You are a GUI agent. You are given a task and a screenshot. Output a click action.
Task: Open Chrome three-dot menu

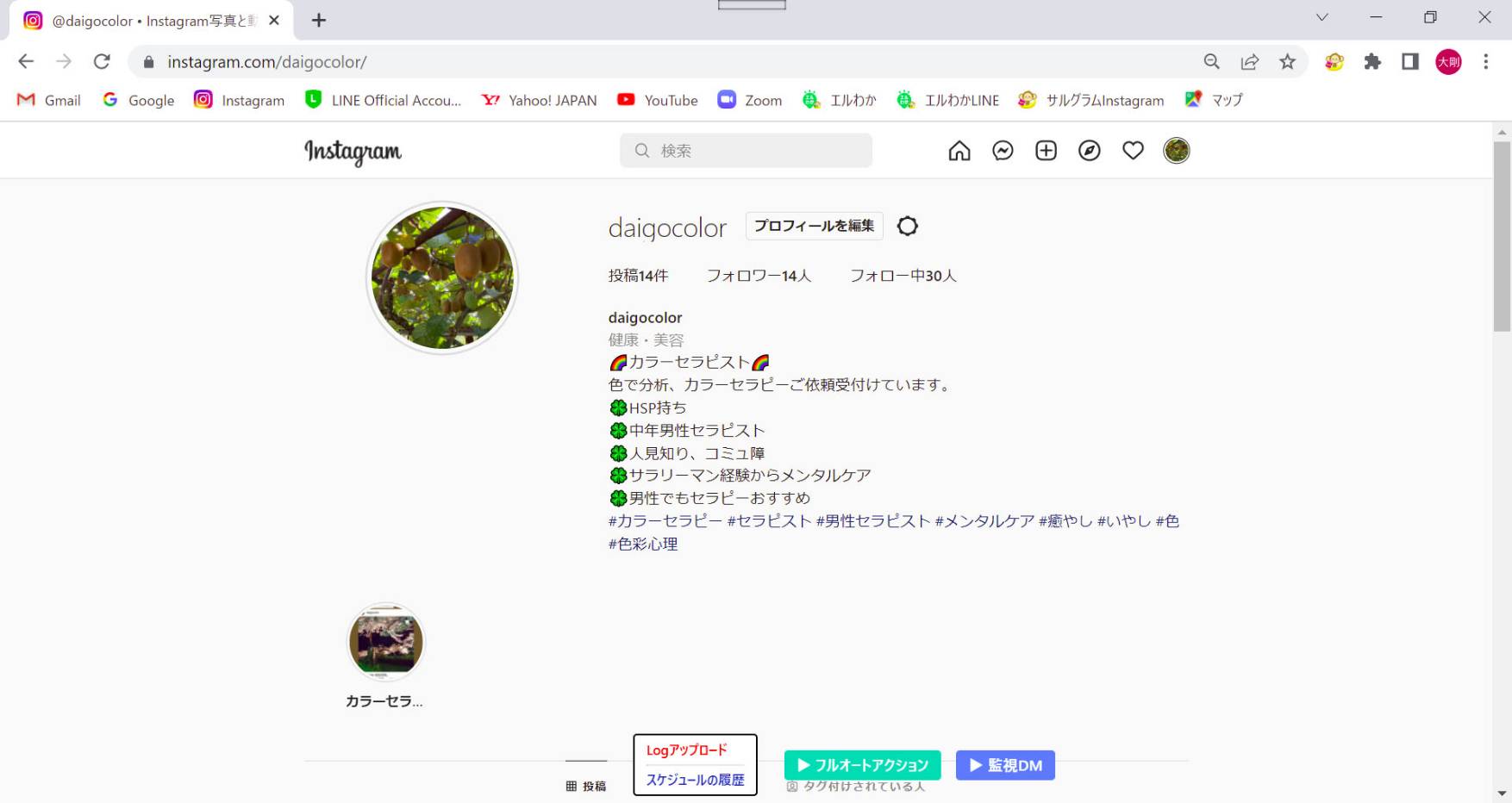tap(1485, 61)
